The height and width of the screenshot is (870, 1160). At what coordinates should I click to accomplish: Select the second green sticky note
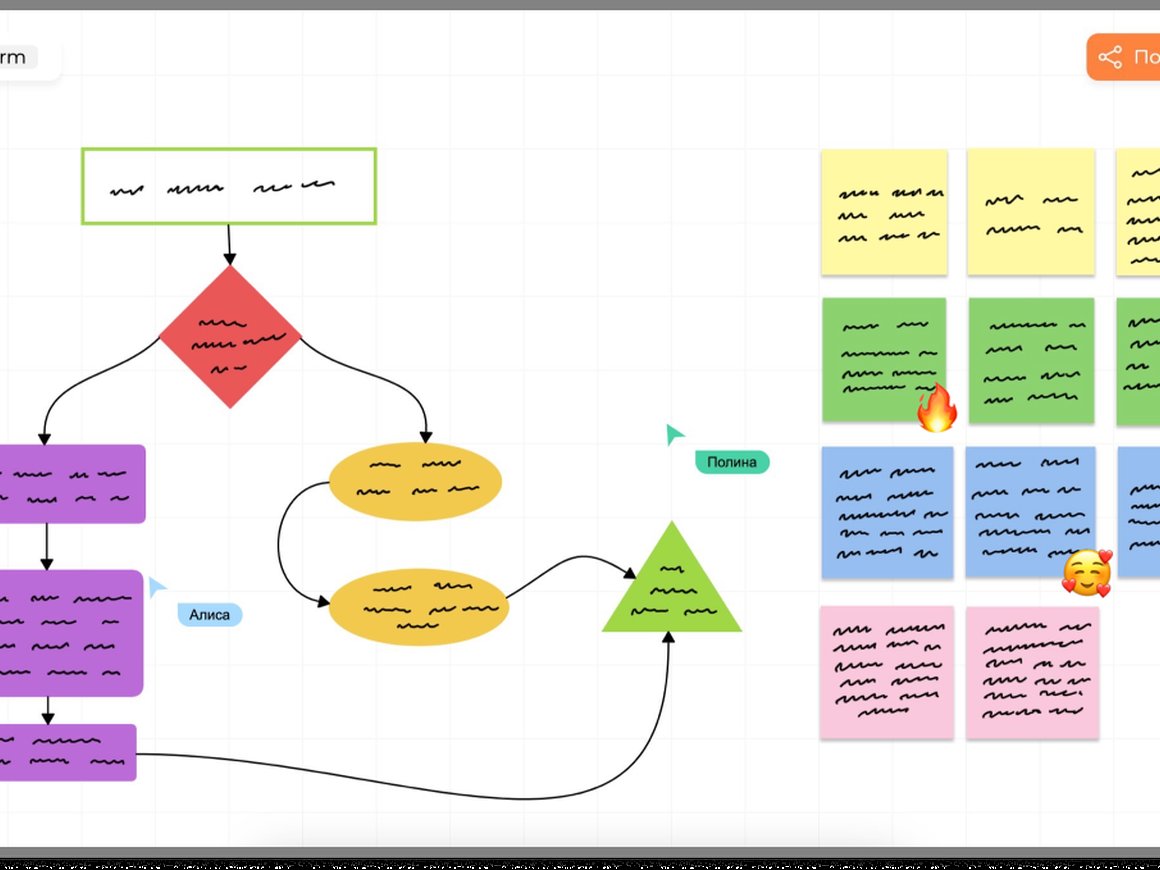[x=1030, y=360]
